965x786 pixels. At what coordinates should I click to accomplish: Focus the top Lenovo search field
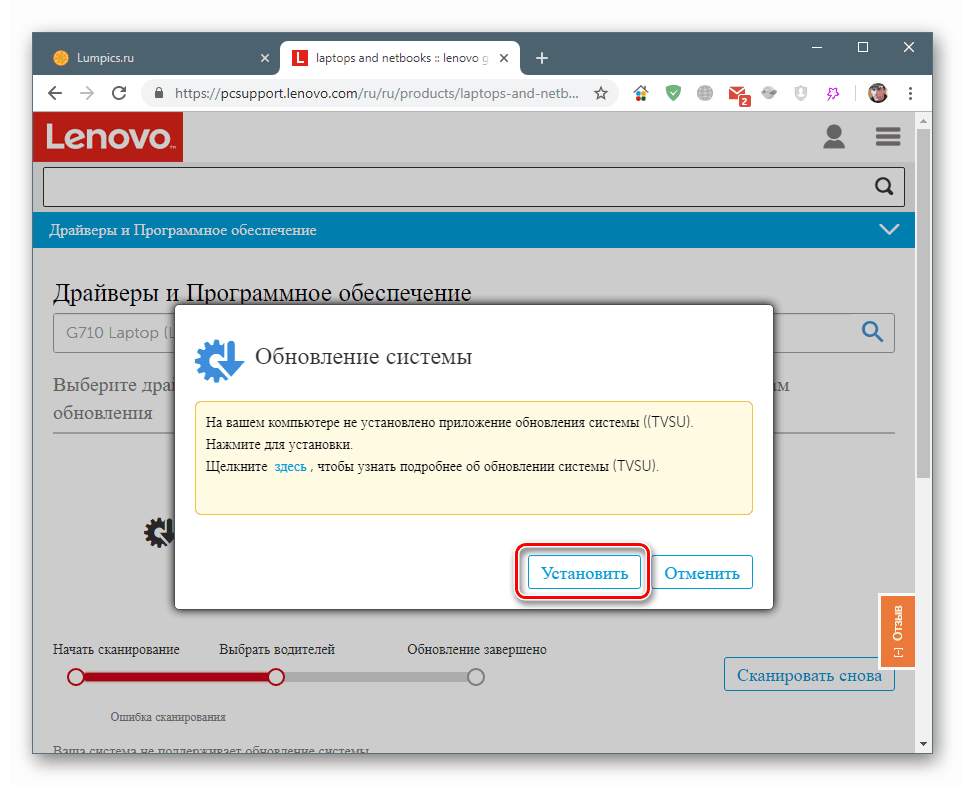click(x=473, y=186)
